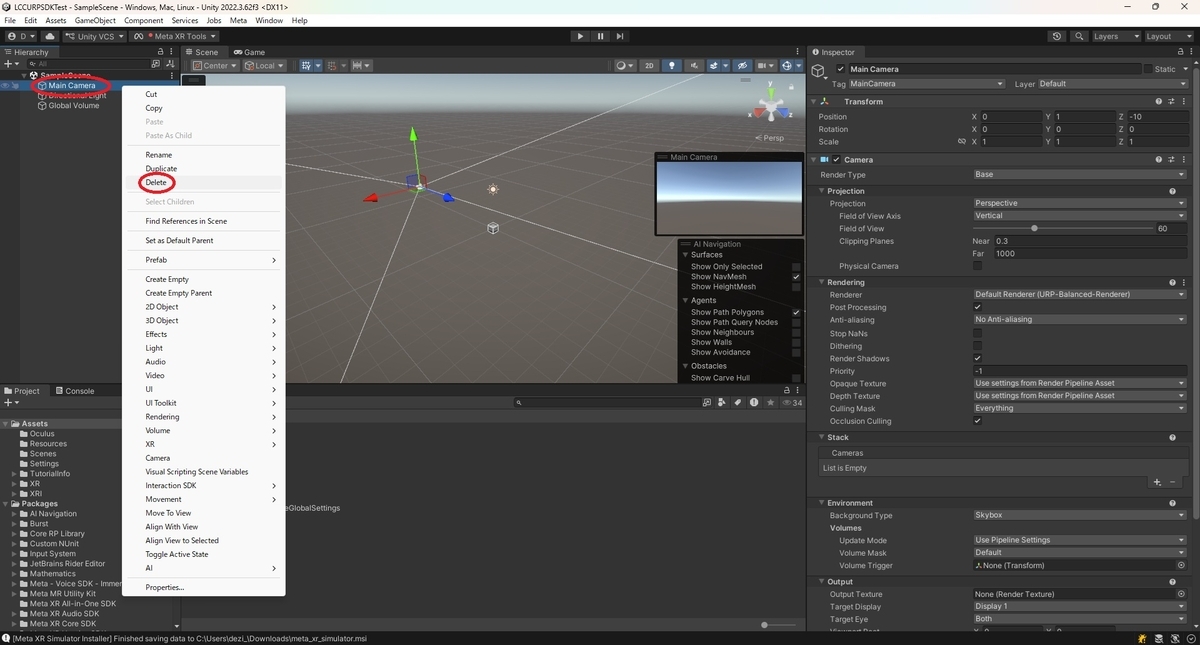Switch to the Console tab

[x=75, y=391]
